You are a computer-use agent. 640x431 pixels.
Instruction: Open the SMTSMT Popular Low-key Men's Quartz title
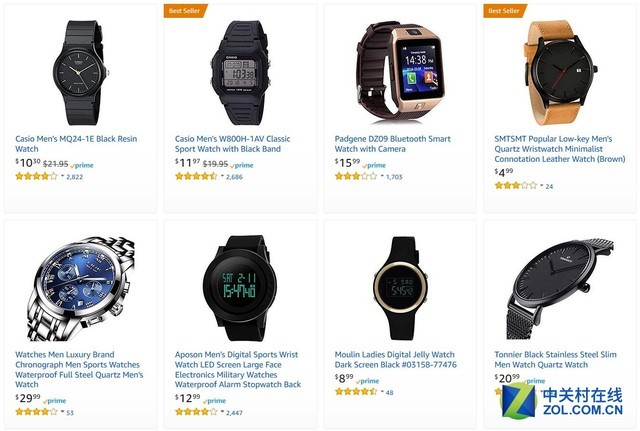tap(560, 149)
